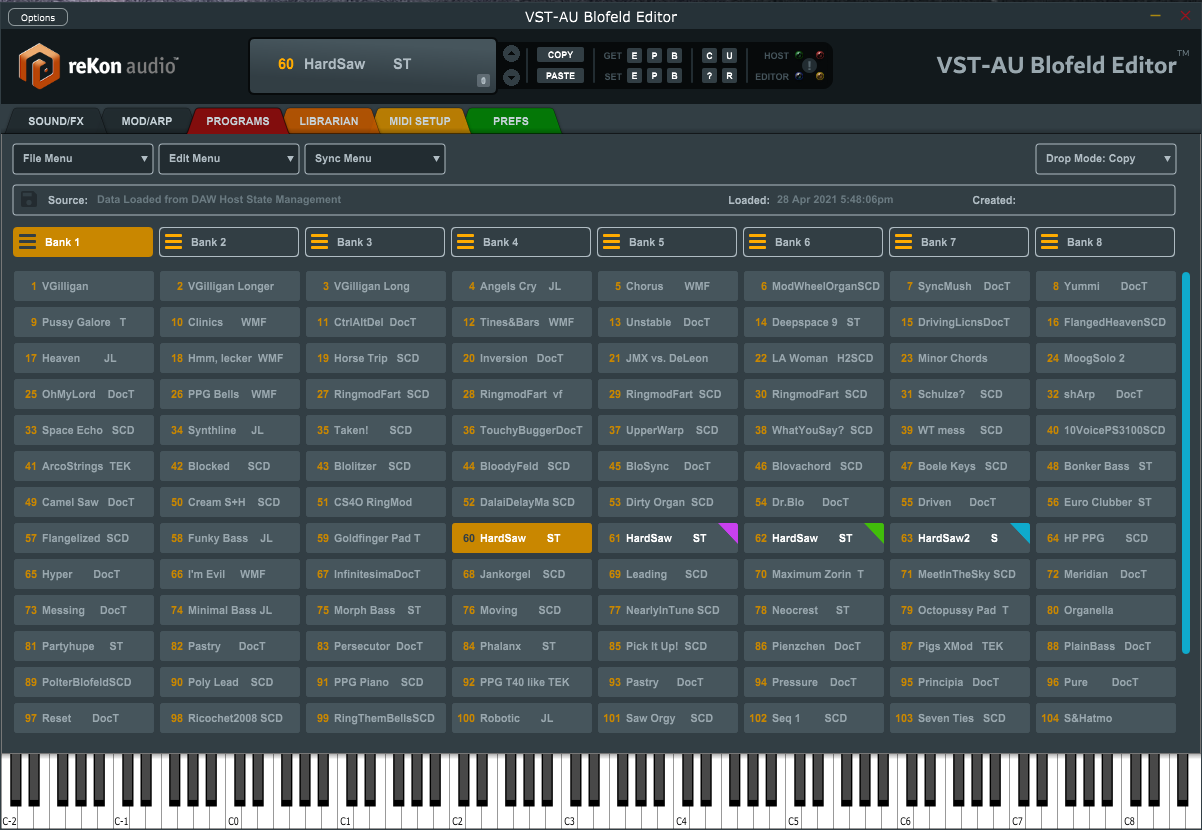Click the 60 HardSaw ST program display
The width and height of the screenshot is (1202, 830).
point(372,65)
